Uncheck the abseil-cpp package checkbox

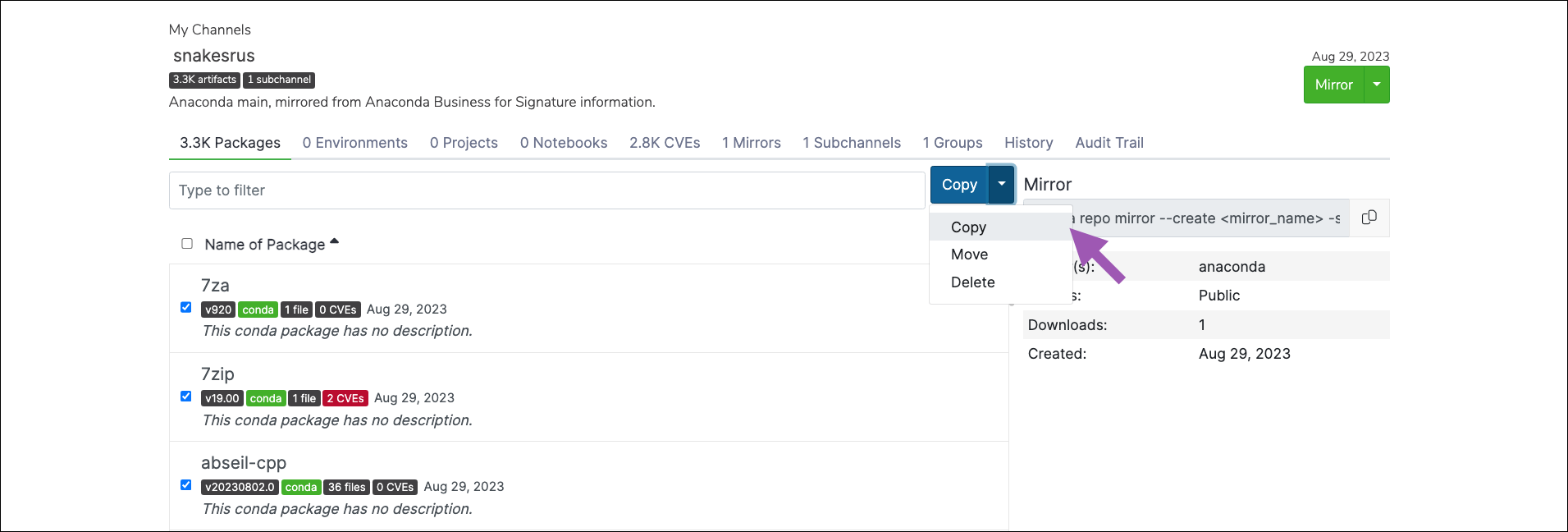tap(186, 484)
